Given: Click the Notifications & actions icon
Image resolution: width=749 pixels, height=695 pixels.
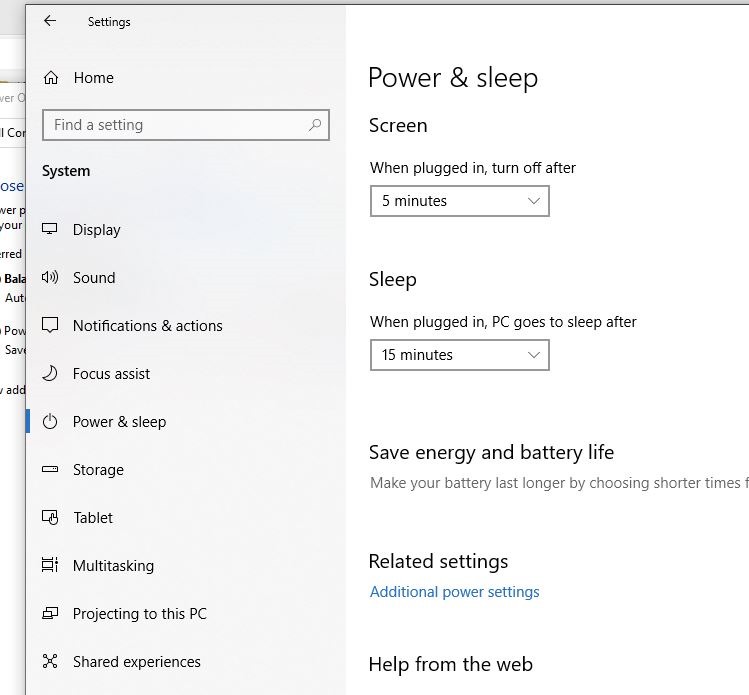Looking at the screenshot, I should [50, 326].
